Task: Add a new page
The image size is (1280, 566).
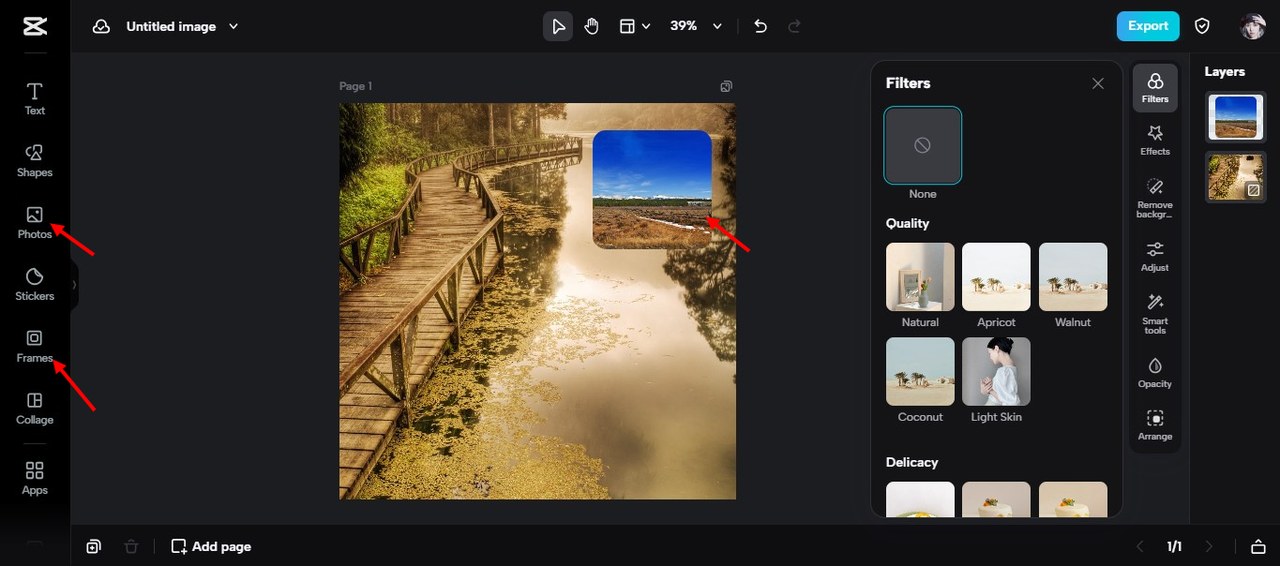Action: [211, 546]
